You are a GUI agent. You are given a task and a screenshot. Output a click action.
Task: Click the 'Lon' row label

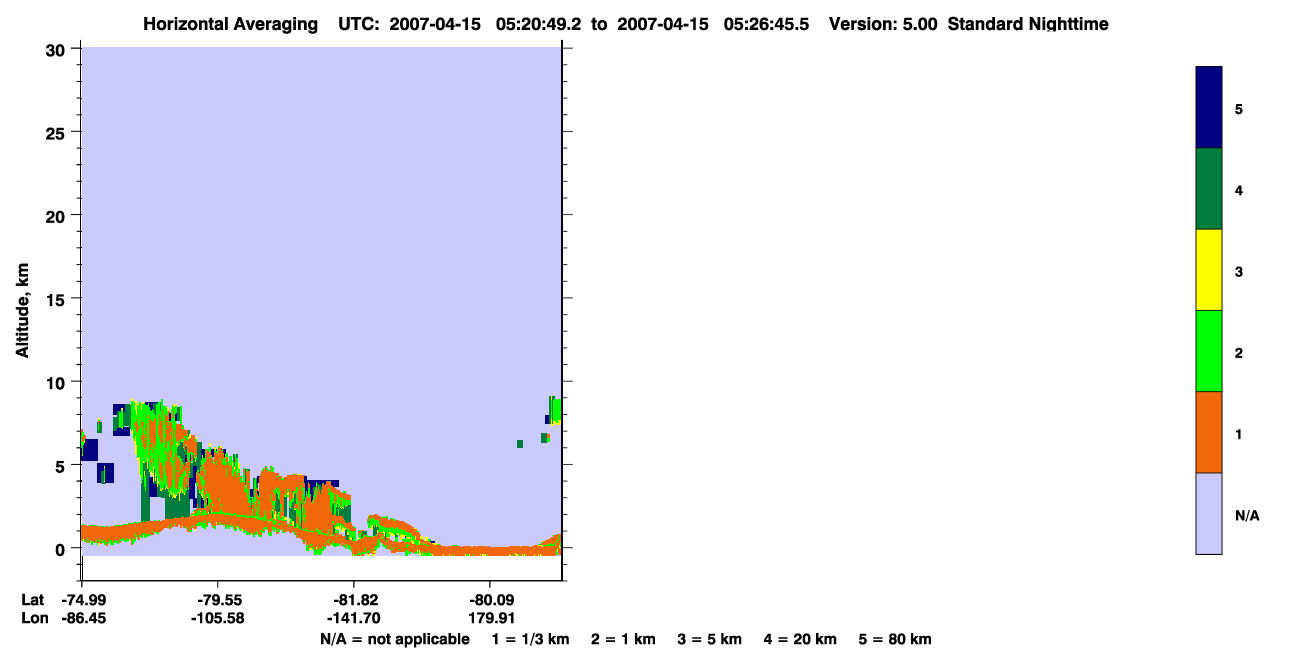tap(33, 618)
